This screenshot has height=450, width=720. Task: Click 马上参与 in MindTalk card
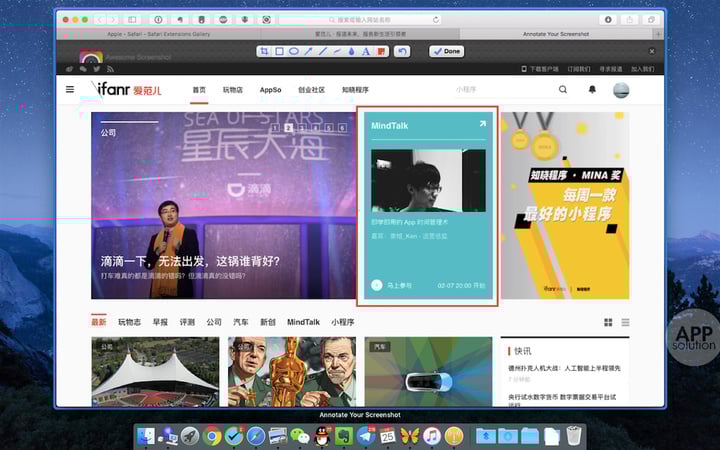[x=391, y=285]
